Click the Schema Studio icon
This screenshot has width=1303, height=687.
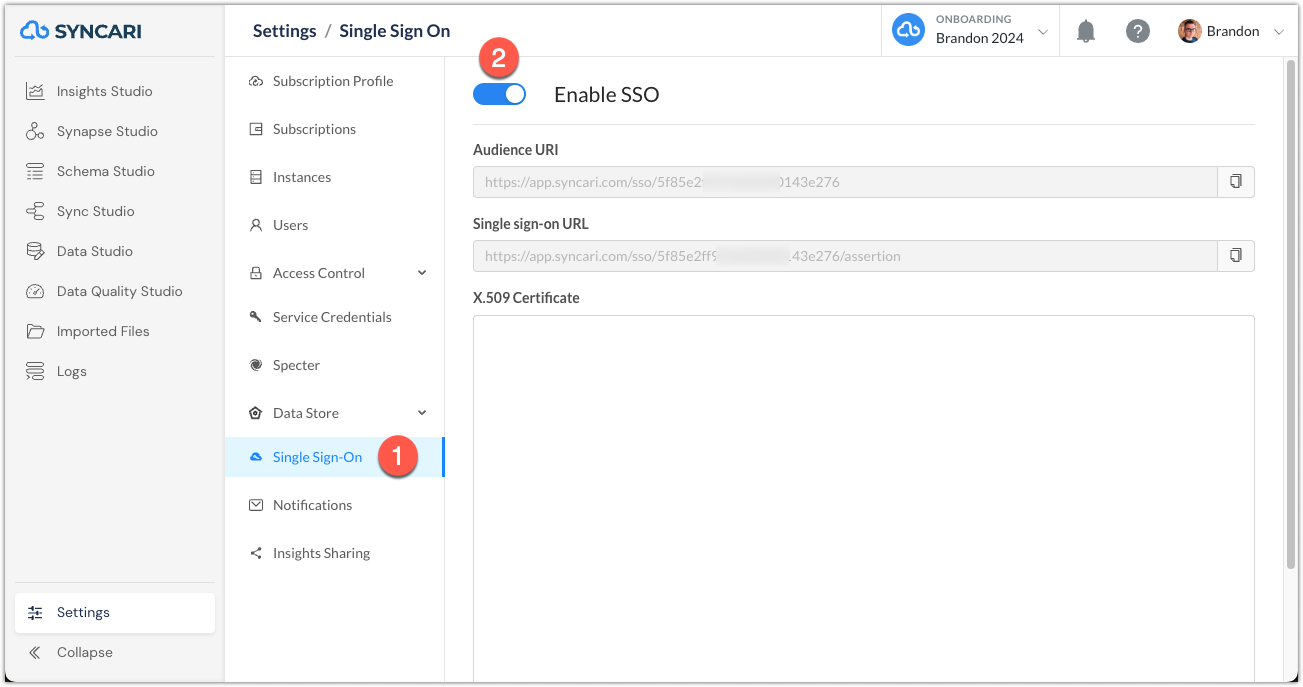[35, 171]
